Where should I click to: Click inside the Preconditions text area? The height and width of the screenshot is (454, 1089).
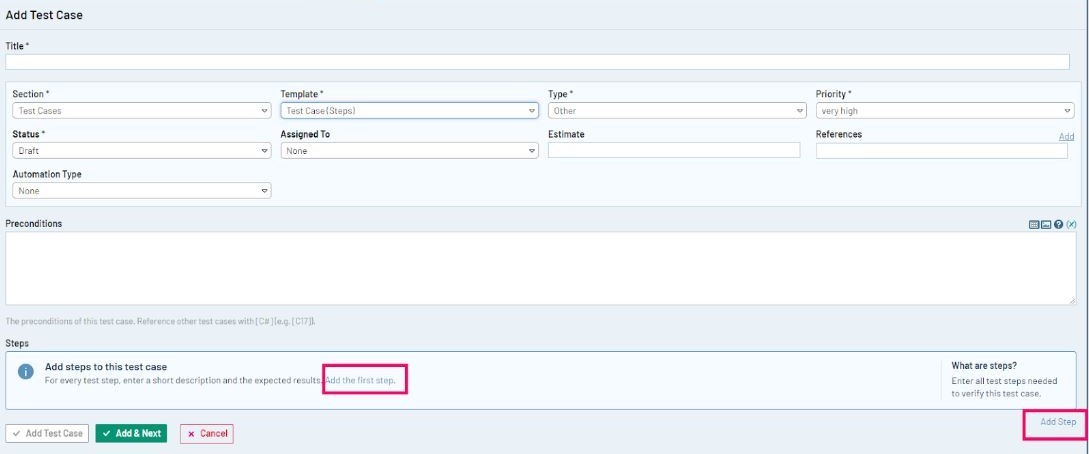click(x=540, y=268)
